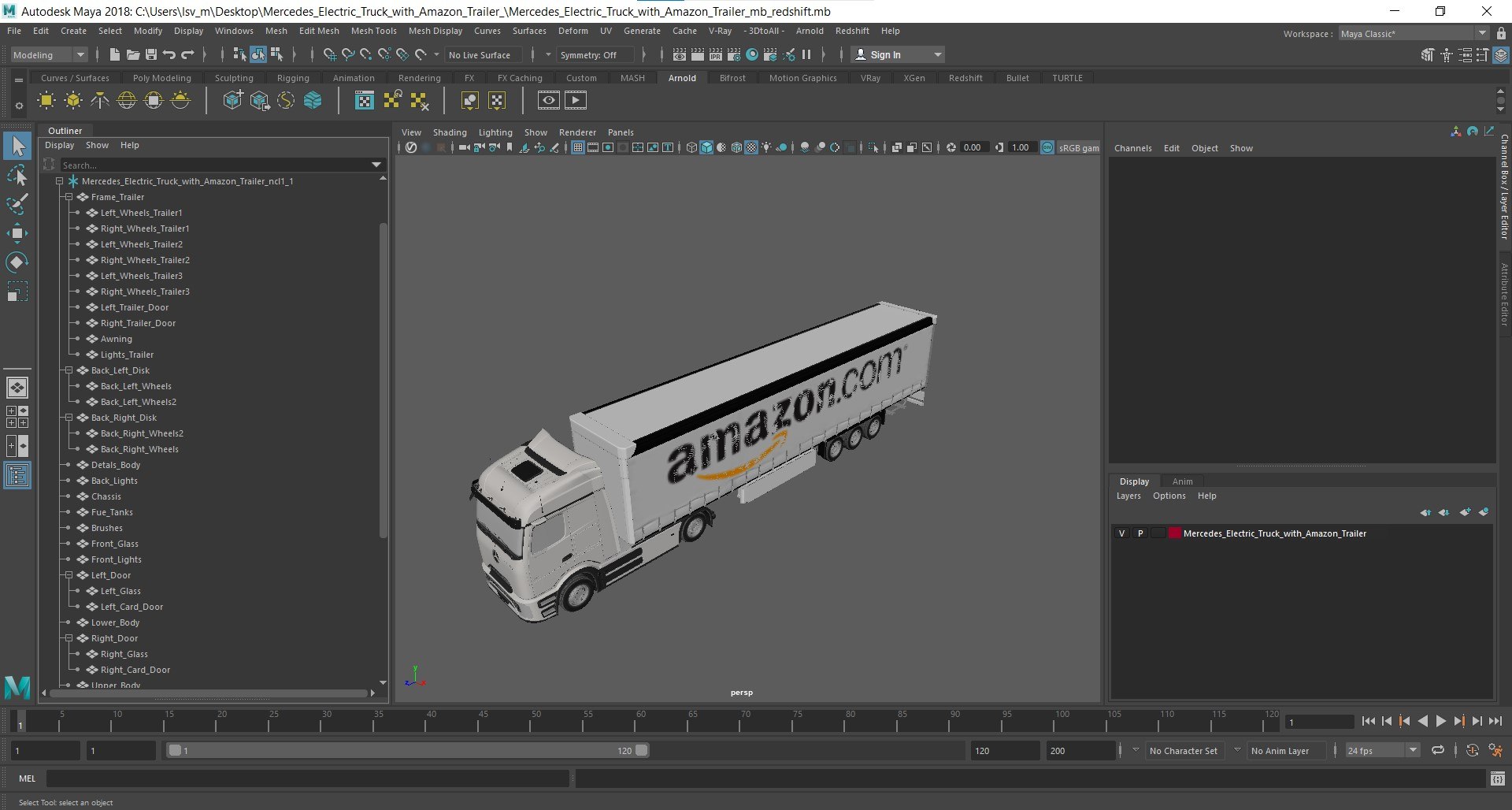Create an Arnold skydome light

pos(127,100)
